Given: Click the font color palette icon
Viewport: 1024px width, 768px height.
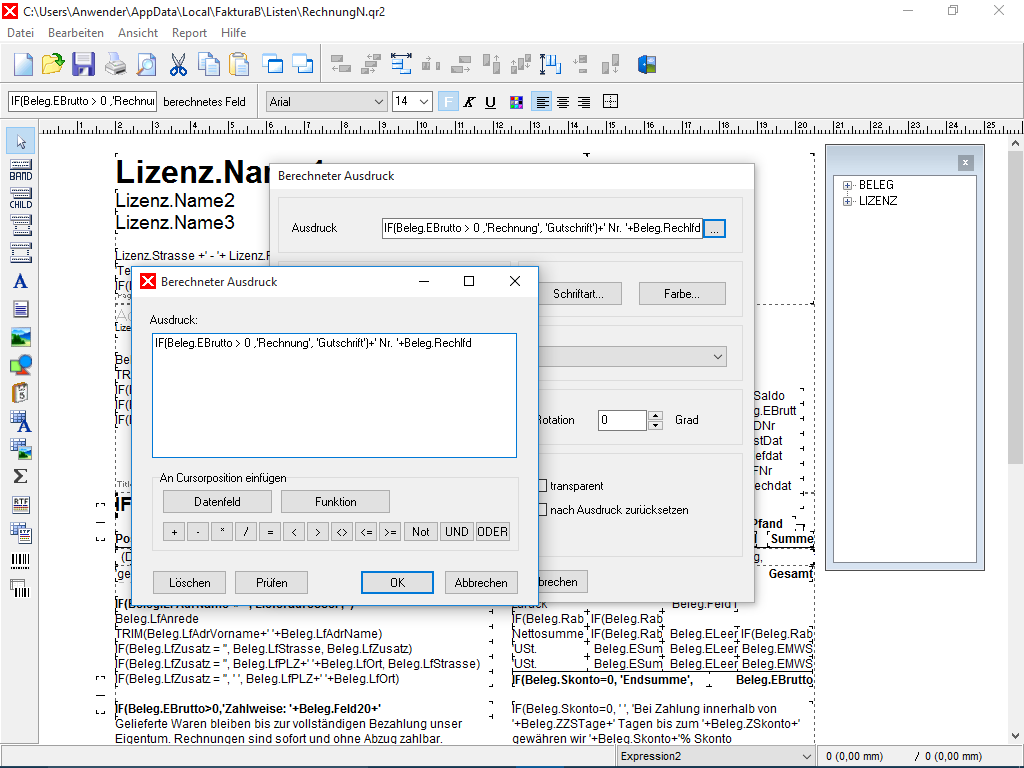Looking at the screenshot, I should point(516,102).
